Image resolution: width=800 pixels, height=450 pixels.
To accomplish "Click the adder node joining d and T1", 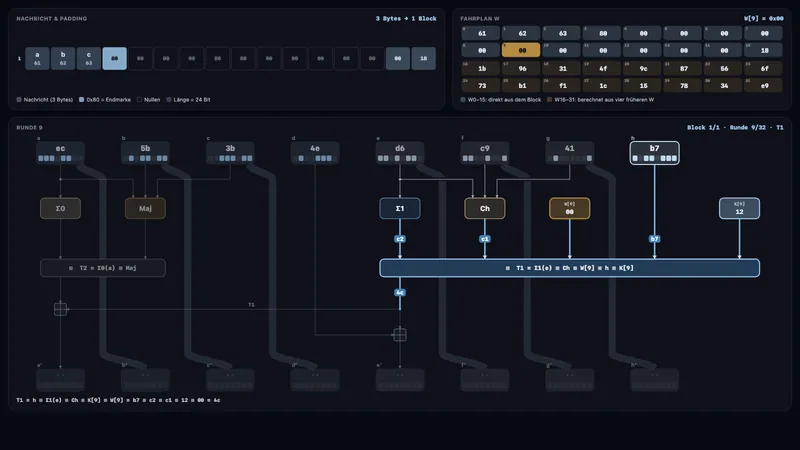I will coord(400,335).
